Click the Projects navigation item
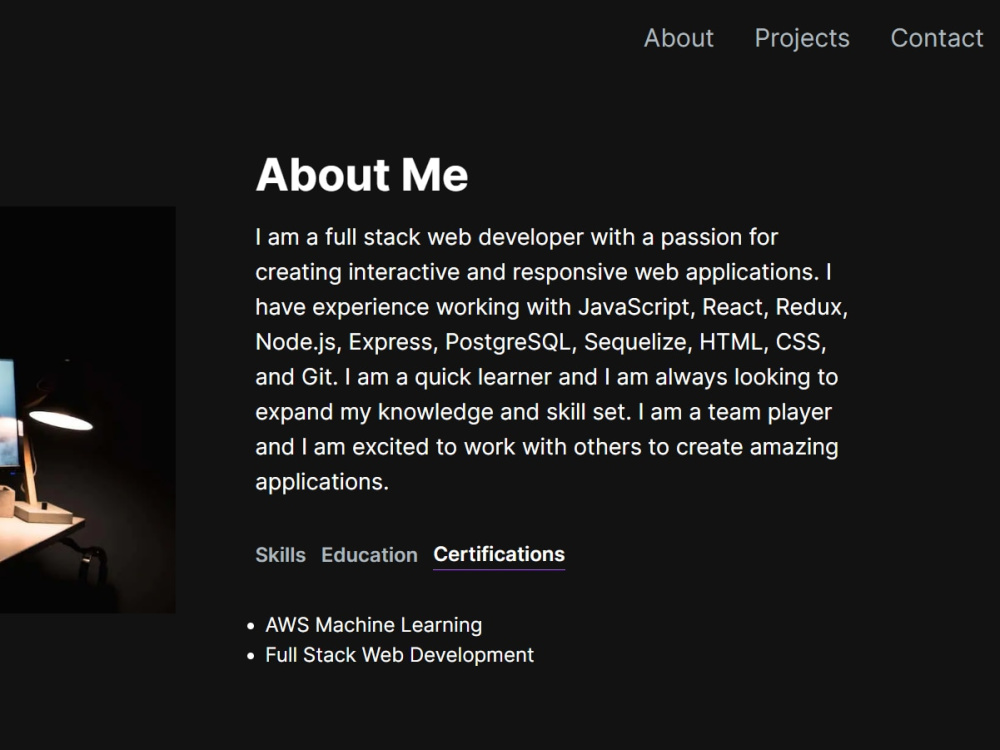1000x750 pixels. 802,38
